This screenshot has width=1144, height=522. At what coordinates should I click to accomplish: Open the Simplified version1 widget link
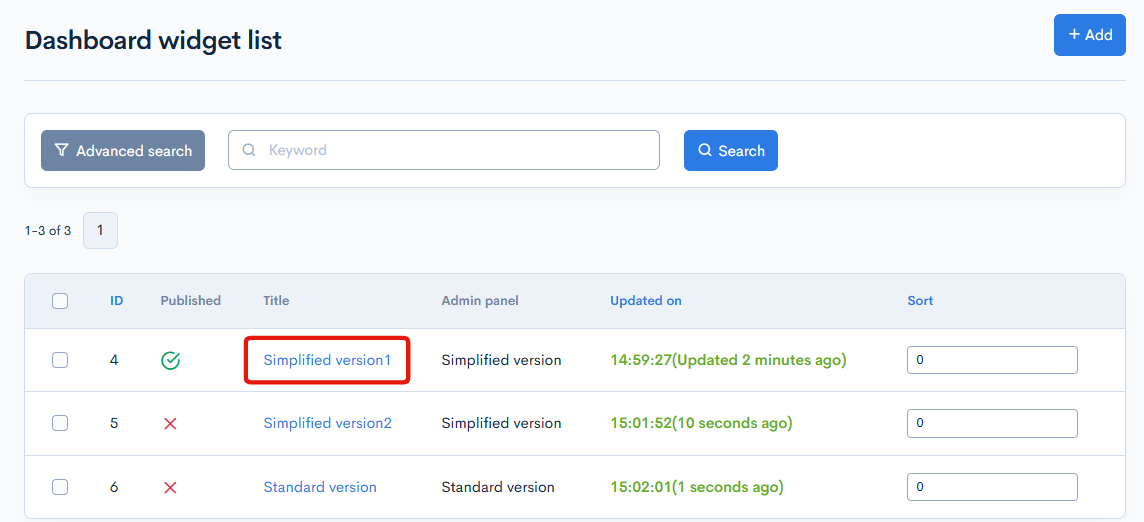[x=327, y=360]
